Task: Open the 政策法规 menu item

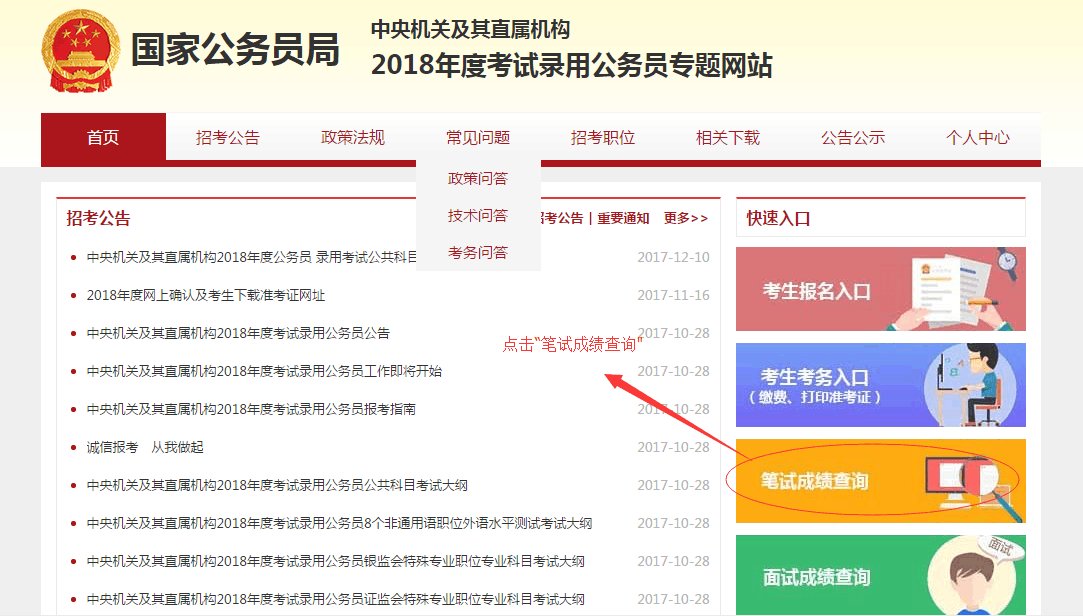Action: 352,138
